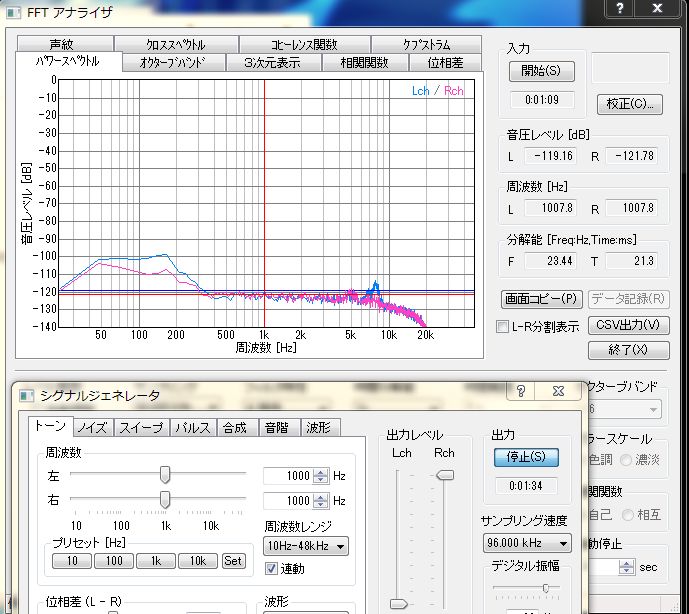Select the 相関関数 tab
689x614 pixels.
(x=365, y=62)
